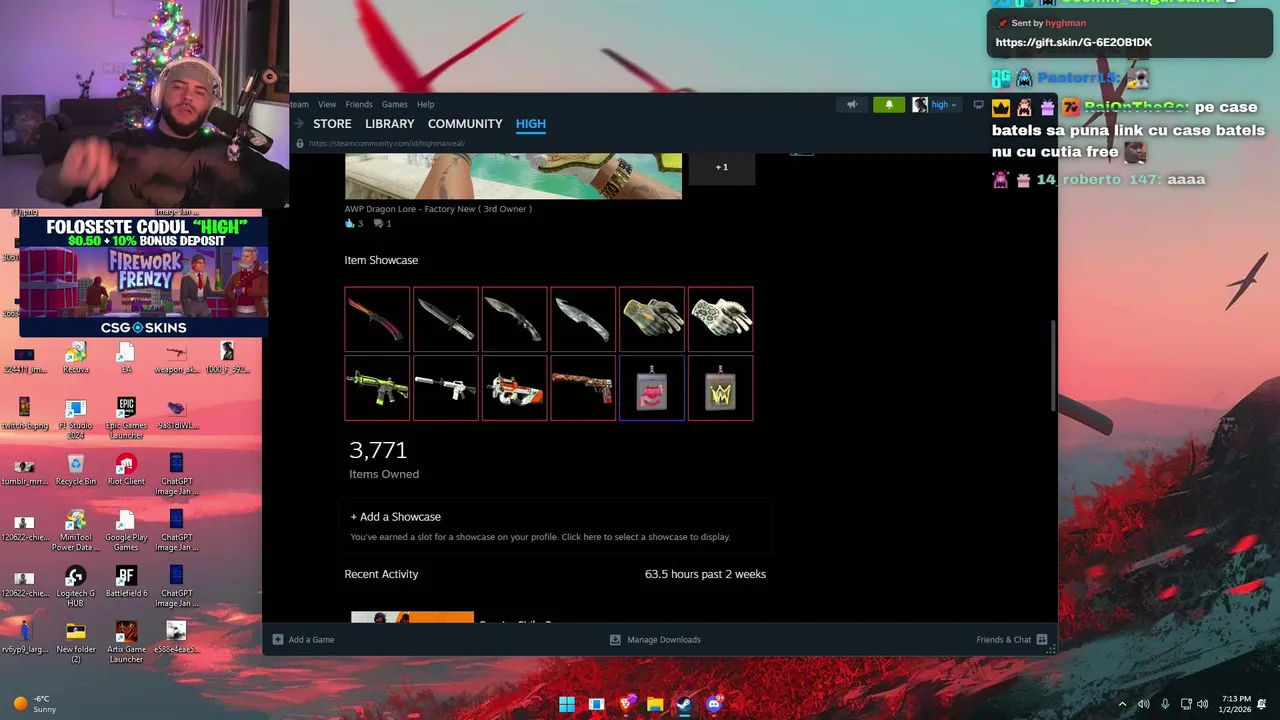Open the AWP Dragon Lore screenshot image
Screen dimensions: 1280x720
tap(513, 176)
